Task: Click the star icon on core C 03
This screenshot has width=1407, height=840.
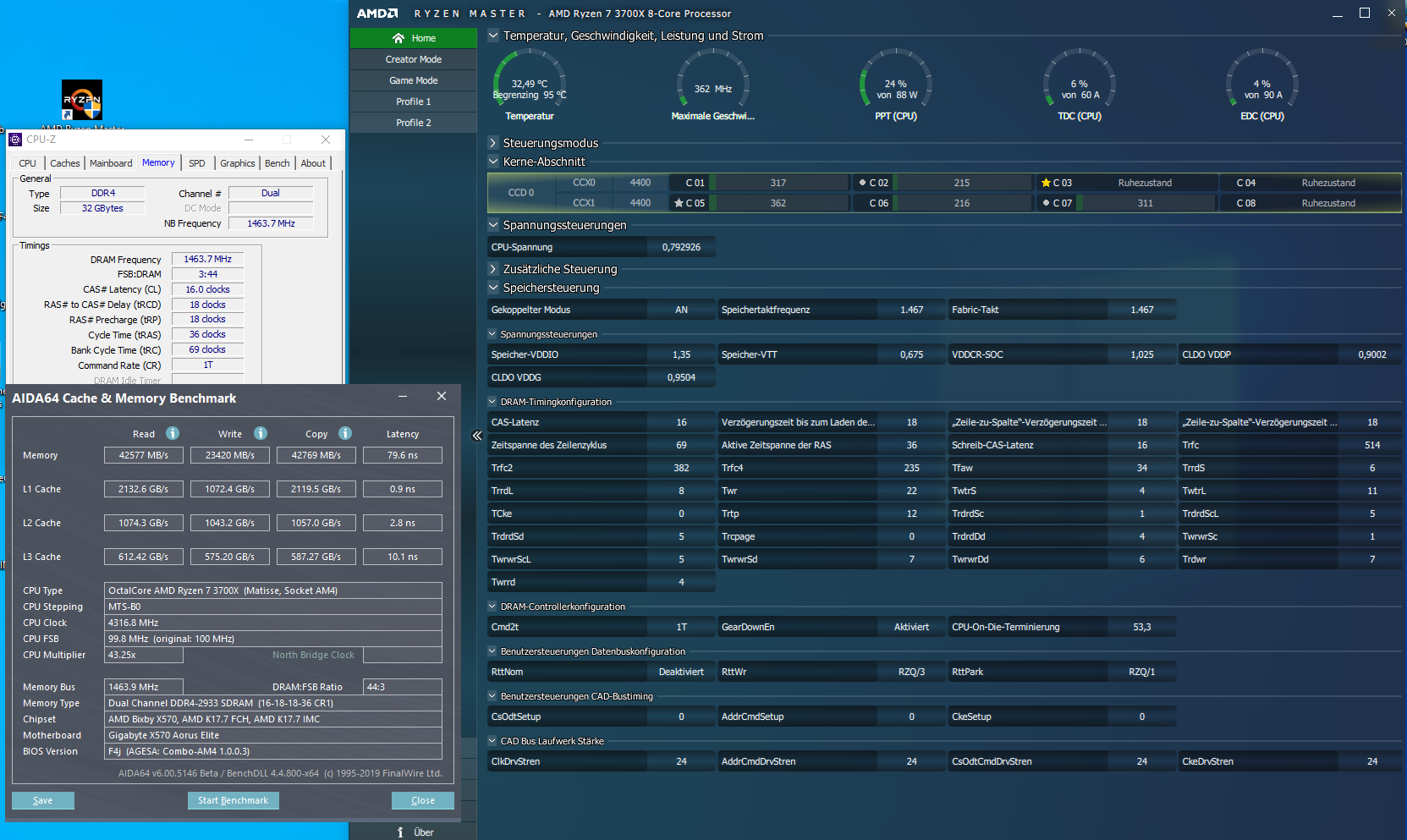Action: tap(1046, 183)
